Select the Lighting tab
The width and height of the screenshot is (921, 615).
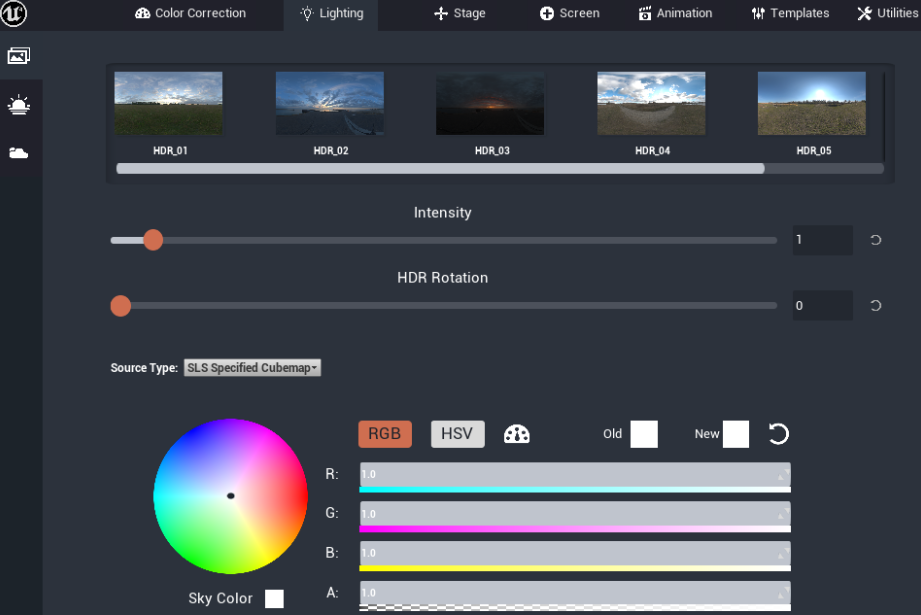pos(332,14)
